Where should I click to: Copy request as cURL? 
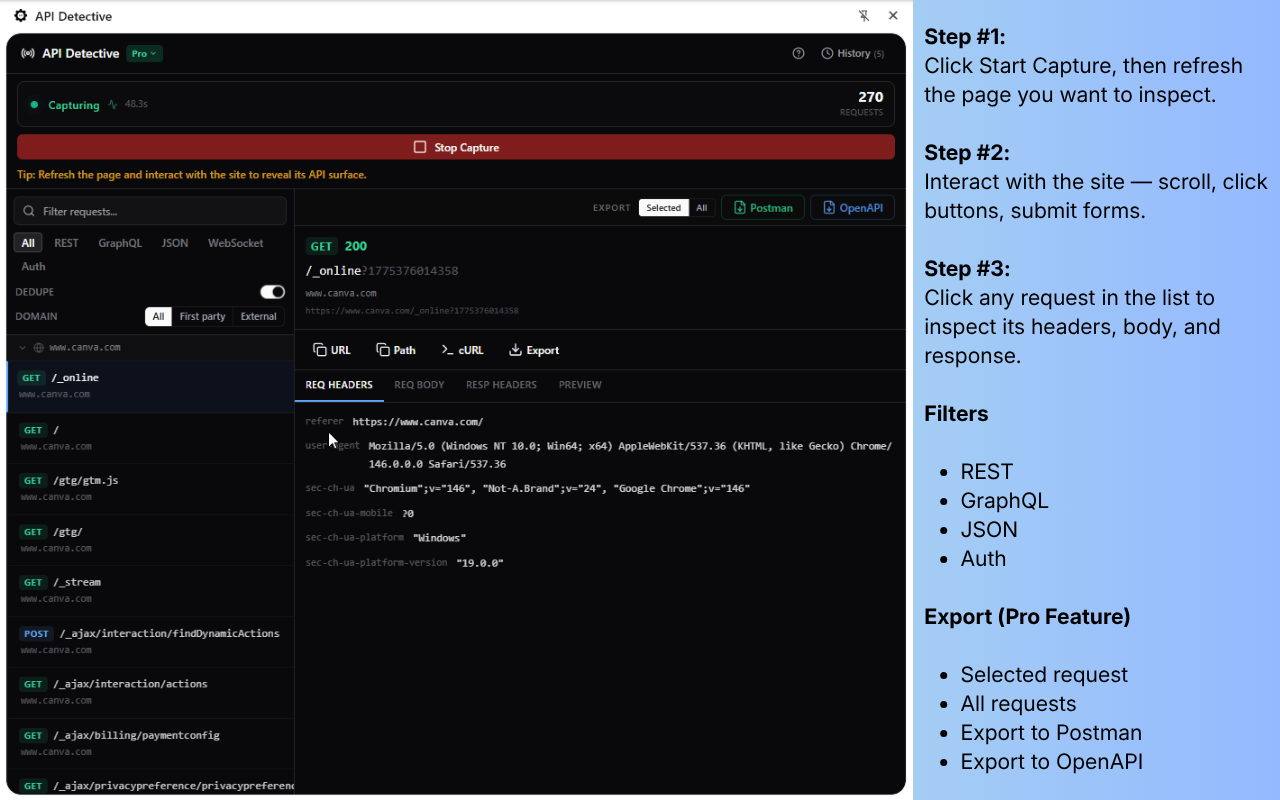(462, 350)
